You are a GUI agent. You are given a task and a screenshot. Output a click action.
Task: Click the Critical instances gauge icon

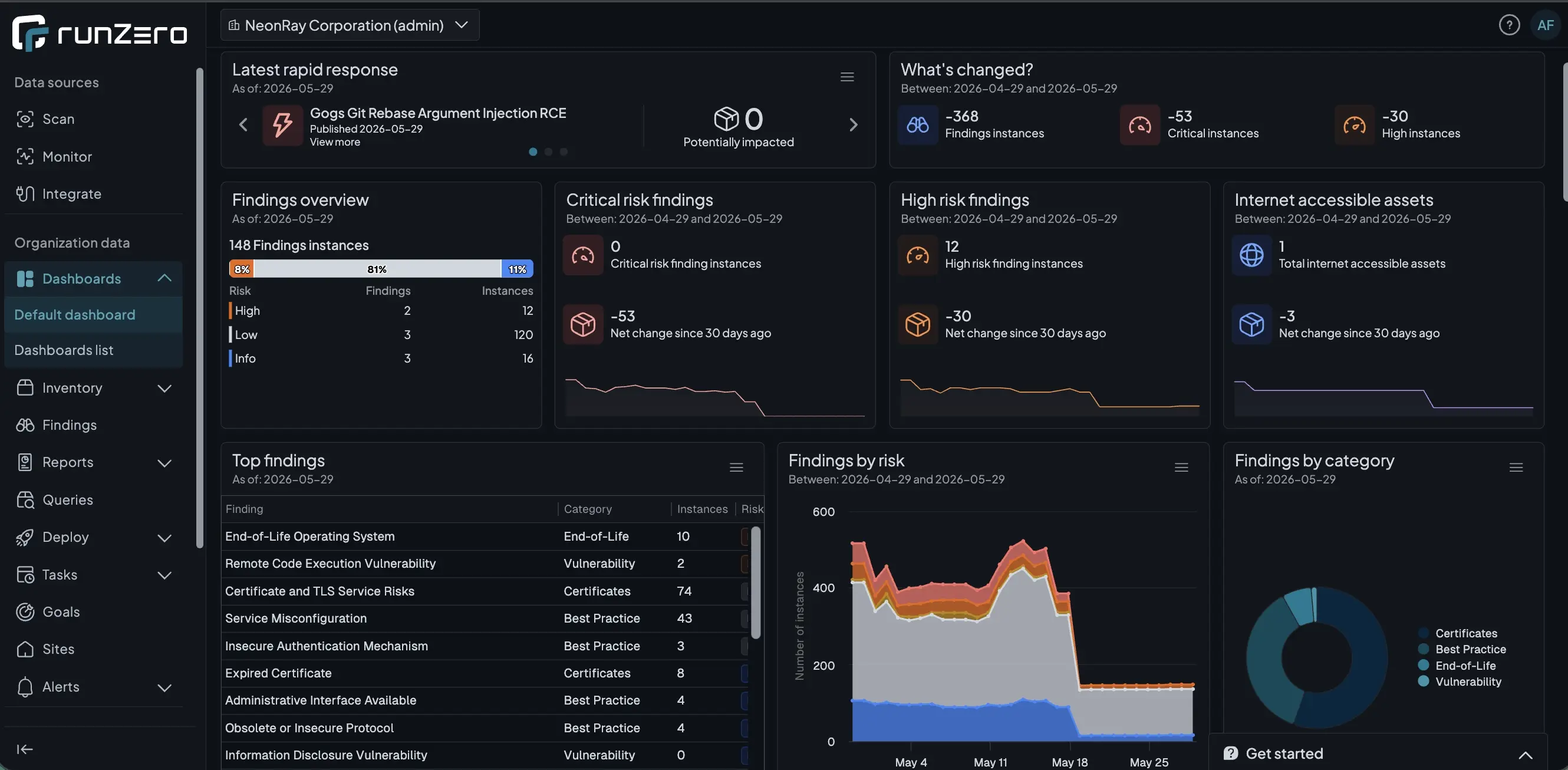coord(1140,125)
